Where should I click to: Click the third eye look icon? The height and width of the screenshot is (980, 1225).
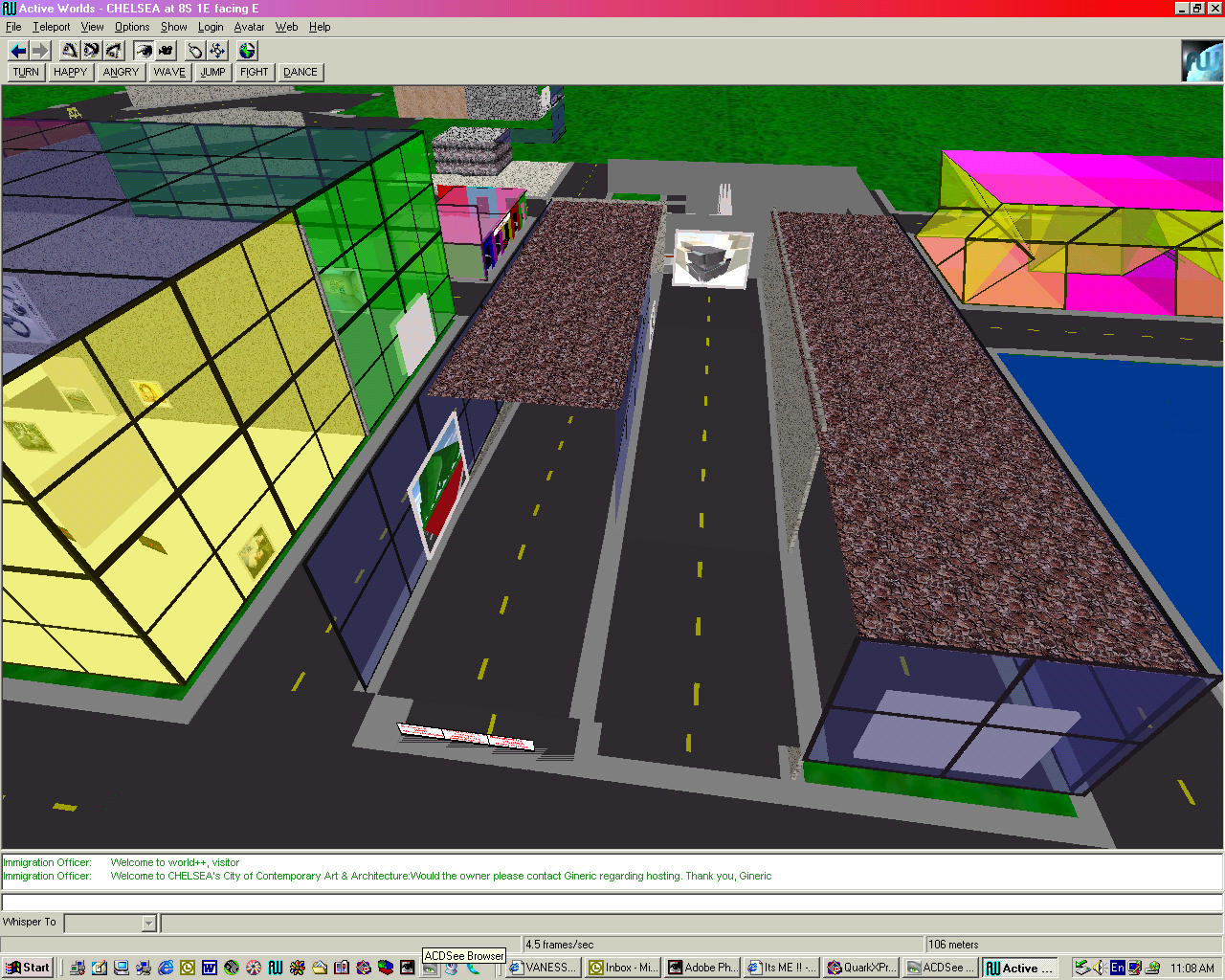point(114,51)
